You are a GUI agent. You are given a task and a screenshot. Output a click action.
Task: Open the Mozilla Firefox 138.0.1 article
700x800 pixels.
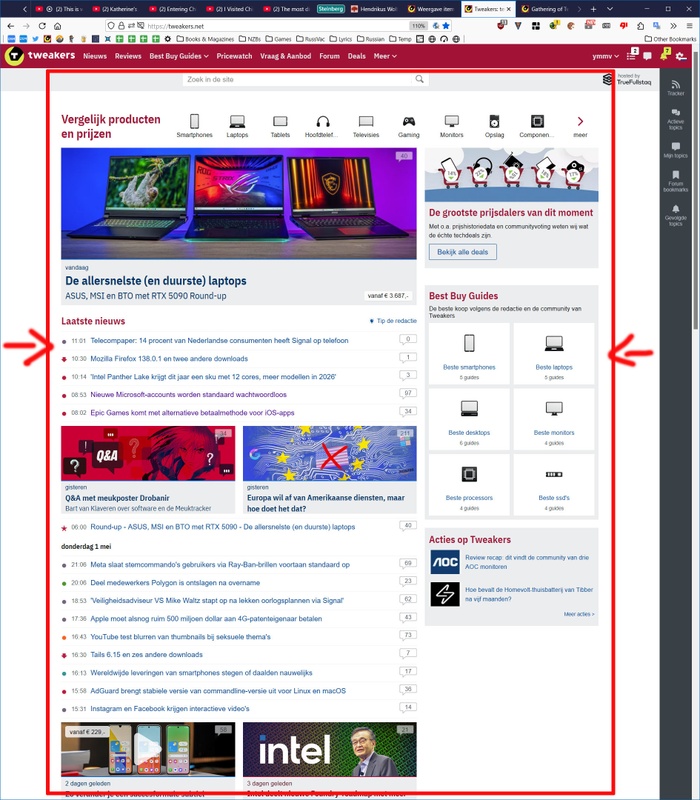(169, 359)
